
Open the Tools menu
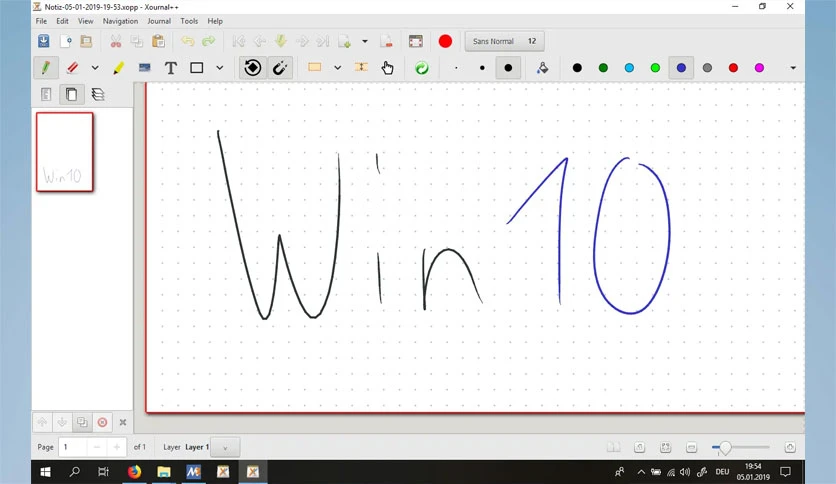click(x=189, y=21)
